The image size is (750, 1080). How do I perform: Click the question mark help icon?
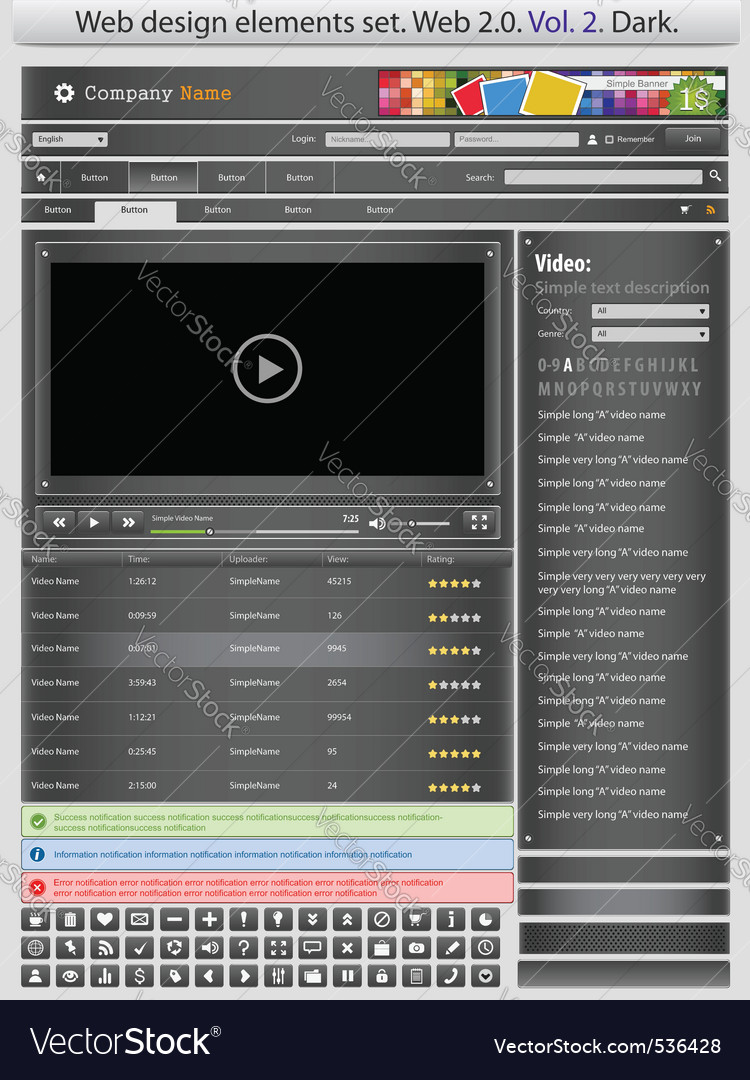(x=244, y=948)
